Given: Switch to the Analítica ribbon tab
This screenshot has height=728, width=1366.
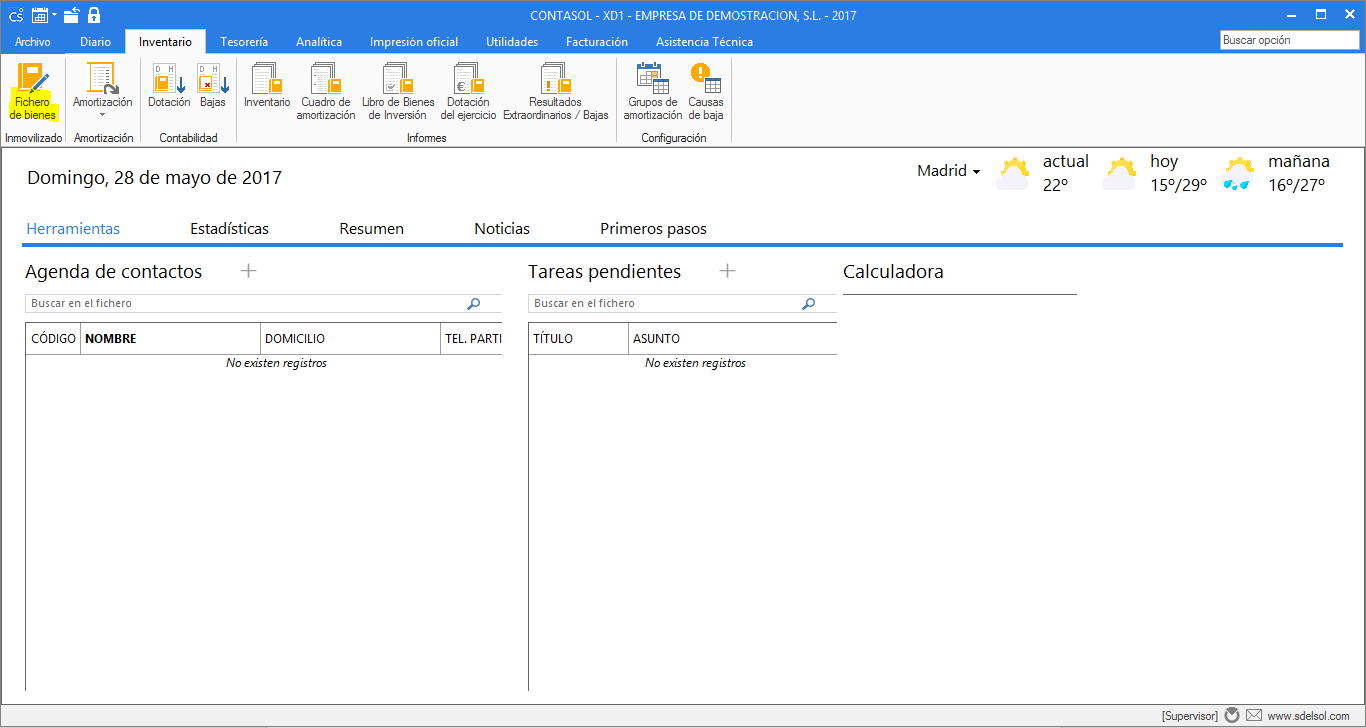Looking at the screenshot, I should [x=319, y=42].
